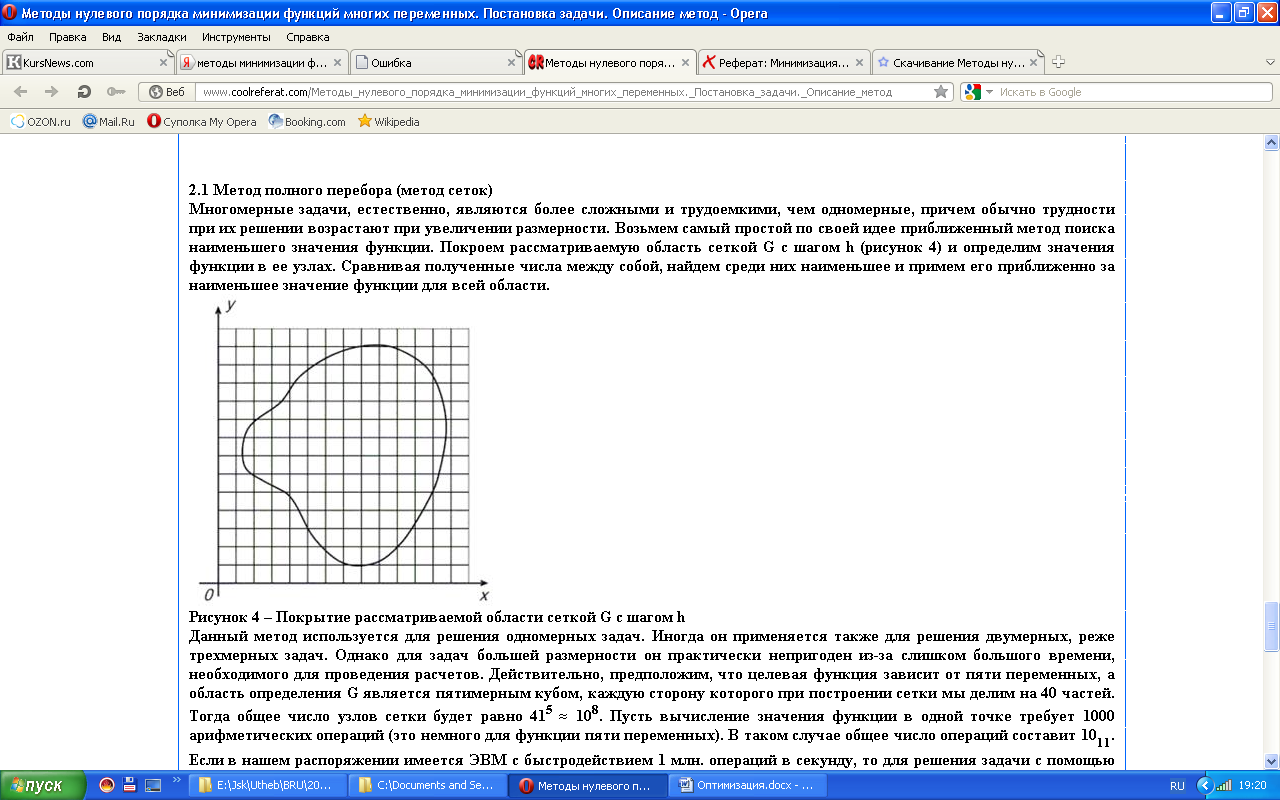
Task: Click the Reload page icon
Action: (84, 92)
